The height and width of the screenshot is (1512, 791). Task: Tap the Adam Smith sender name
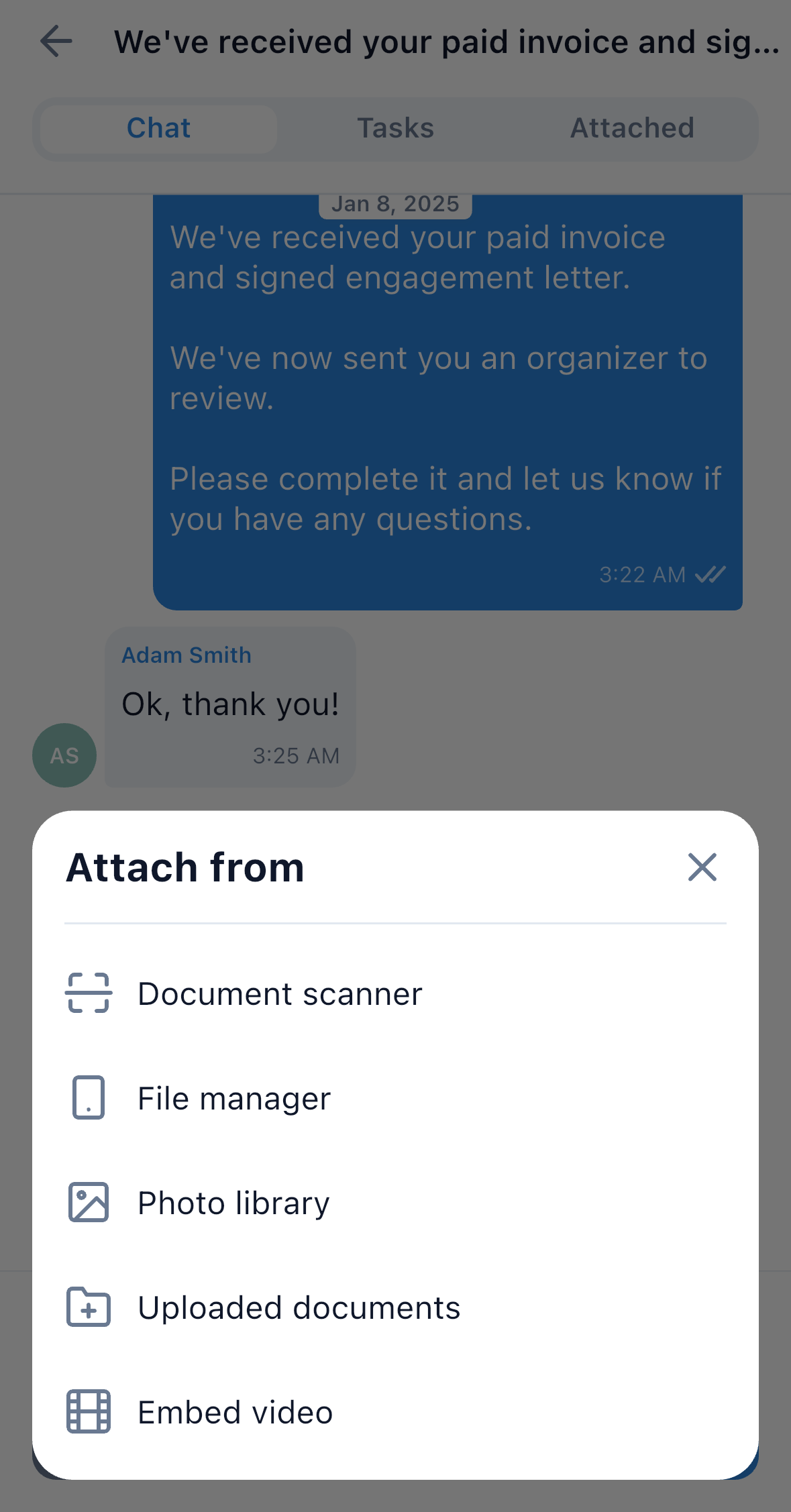(x=187, y=655)
